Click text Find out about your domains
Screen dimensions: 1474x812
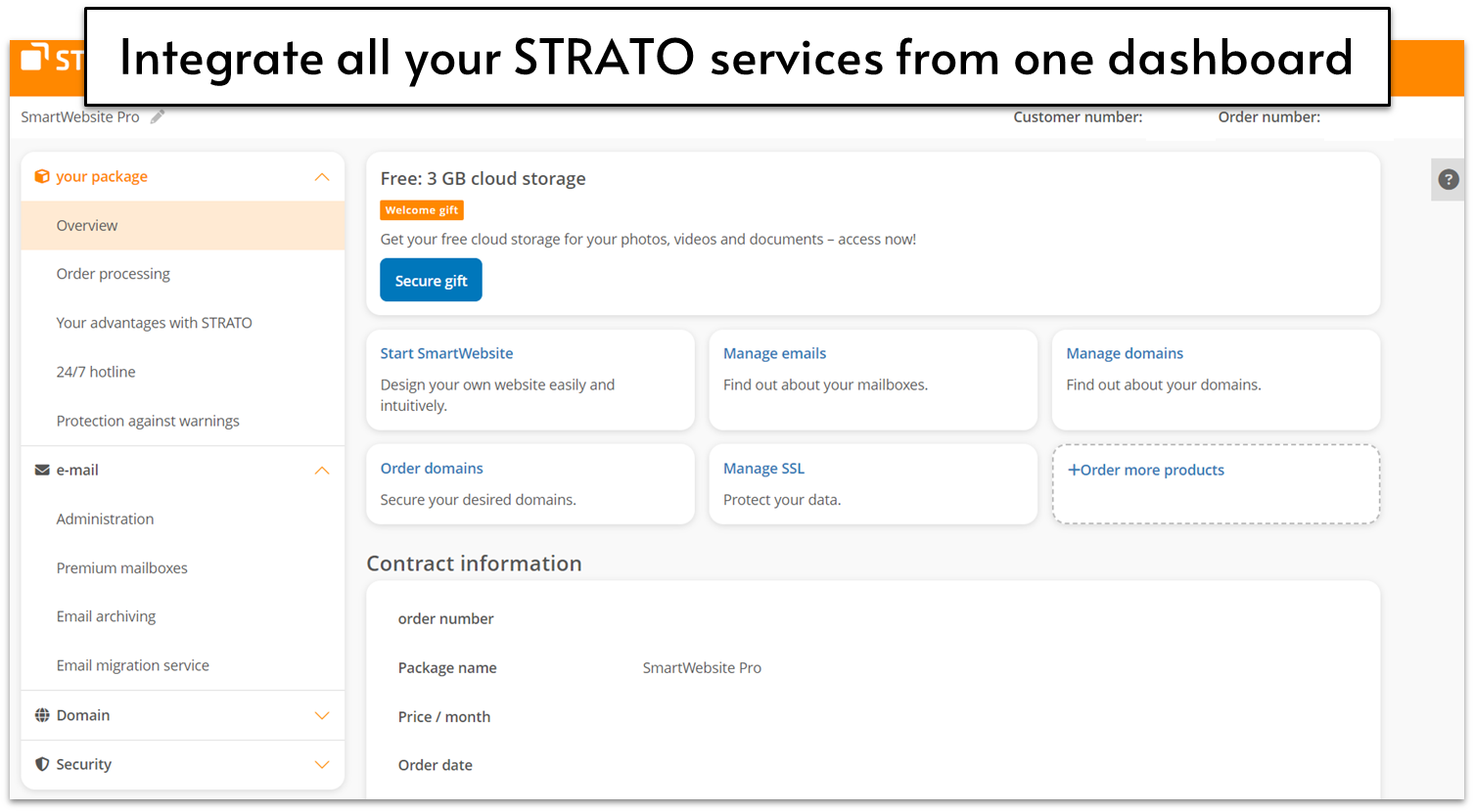pyautogui.click(x=1164, y=384)
